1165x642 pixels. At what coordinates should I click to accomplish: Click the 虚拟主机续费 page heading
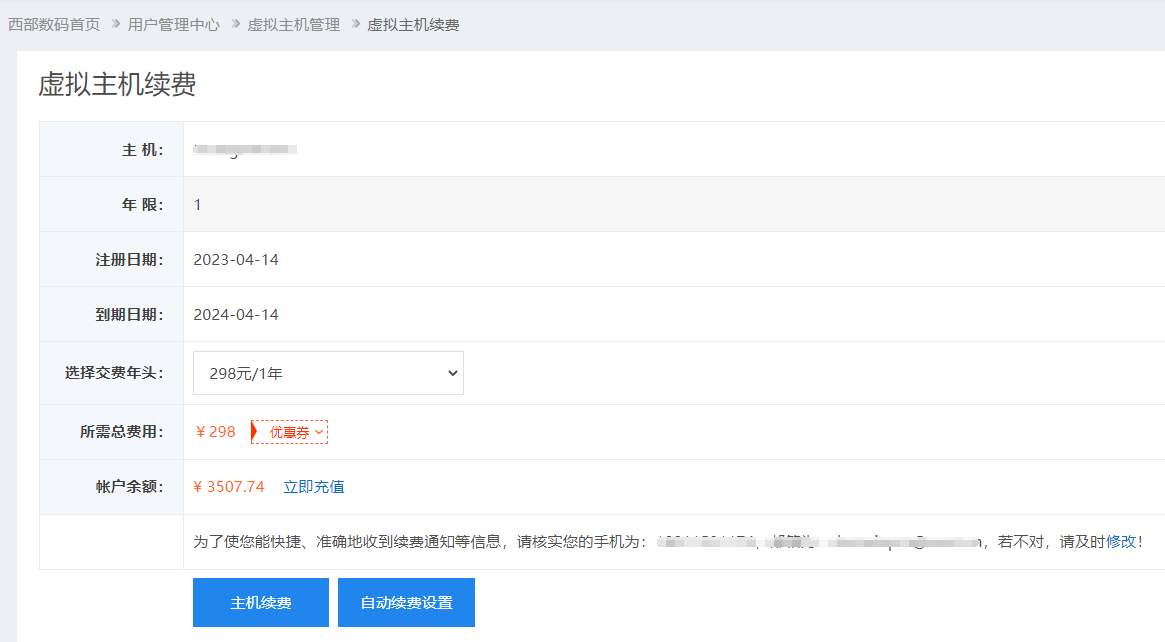[117, 85]
